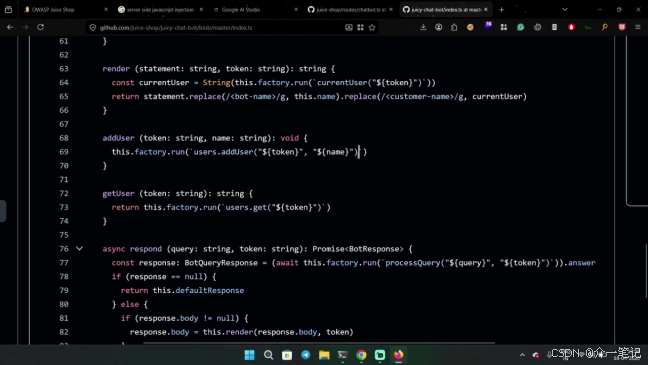Click the green circular extension icon
Screen dimensions: 648x365
[521, 27]
